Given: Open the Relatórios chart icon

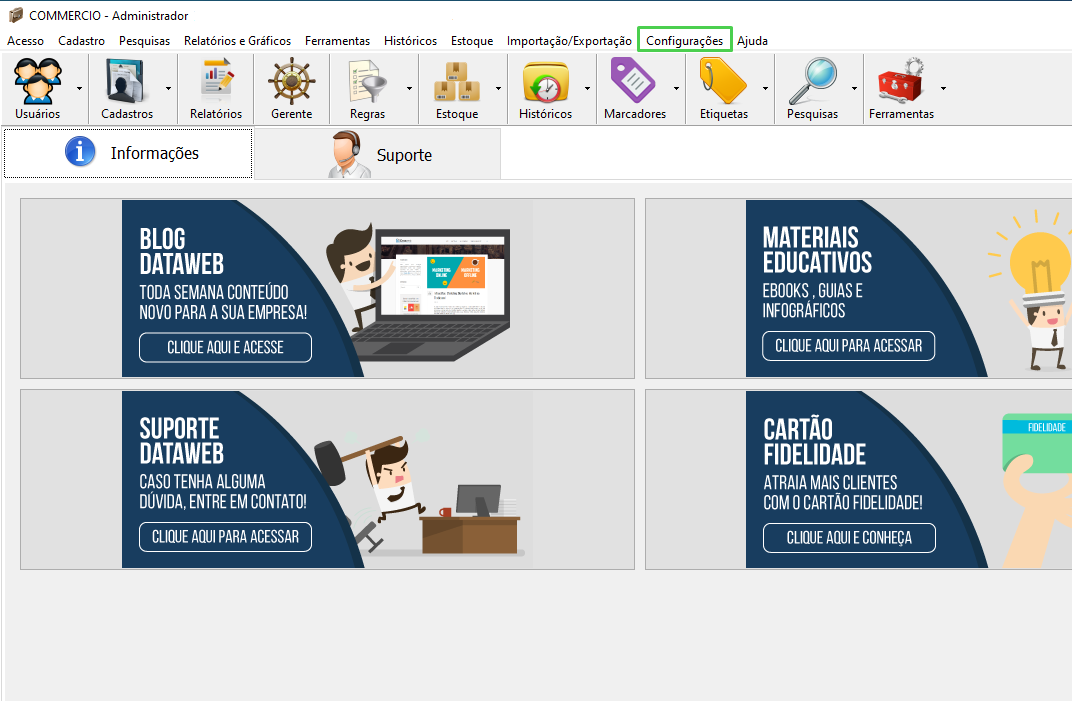Looking at the screenshot, I should [x=216, y=81].
